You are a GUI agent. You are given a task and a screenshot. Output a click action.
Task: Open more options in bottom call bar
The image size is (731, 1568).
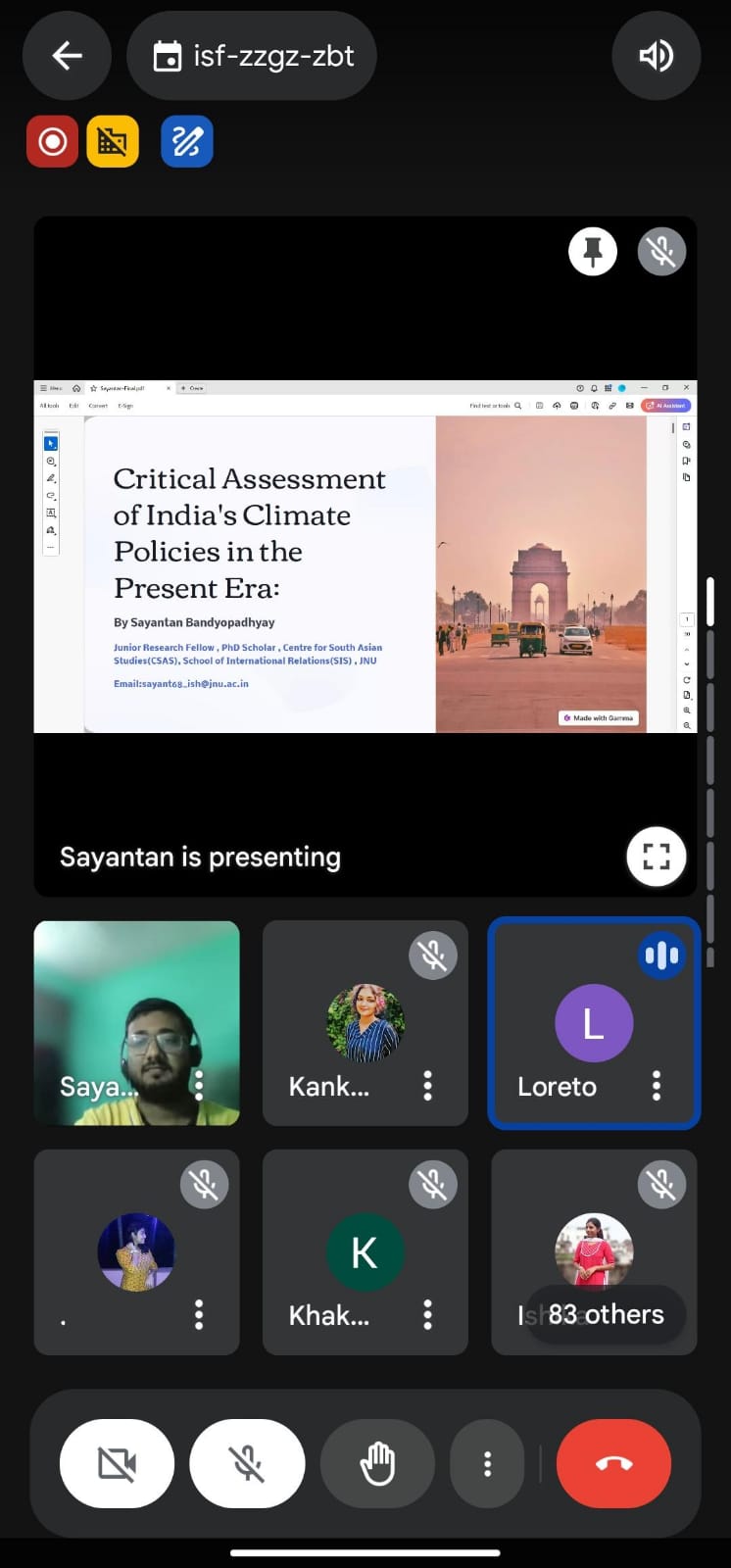[487, 1464]
